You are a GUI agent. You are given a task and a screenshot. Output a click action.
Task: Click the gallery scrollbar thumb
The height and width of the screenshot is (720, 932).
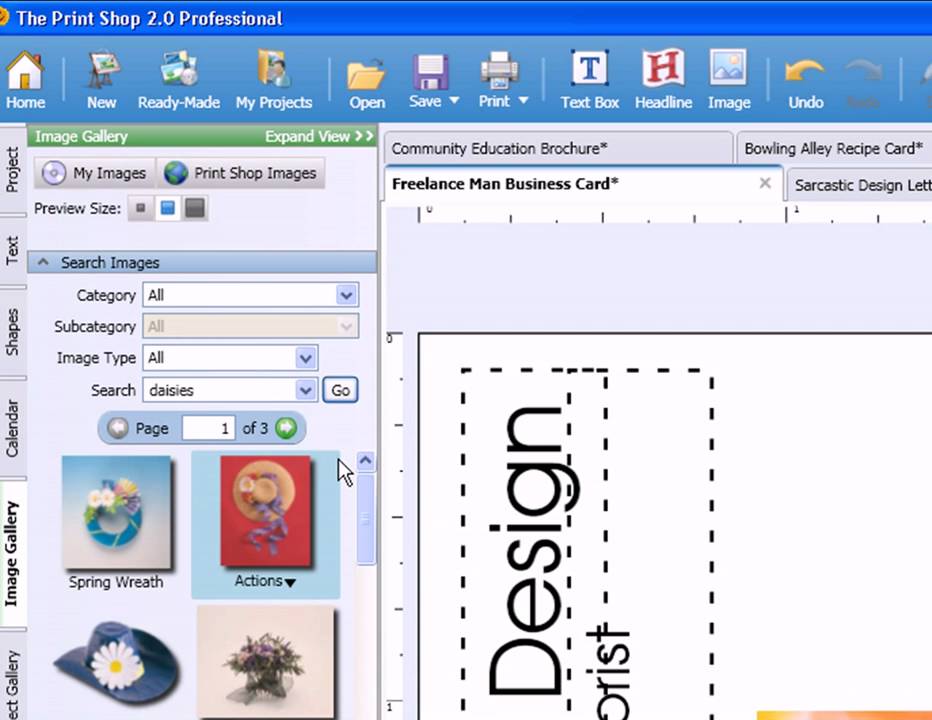(366, 518)
